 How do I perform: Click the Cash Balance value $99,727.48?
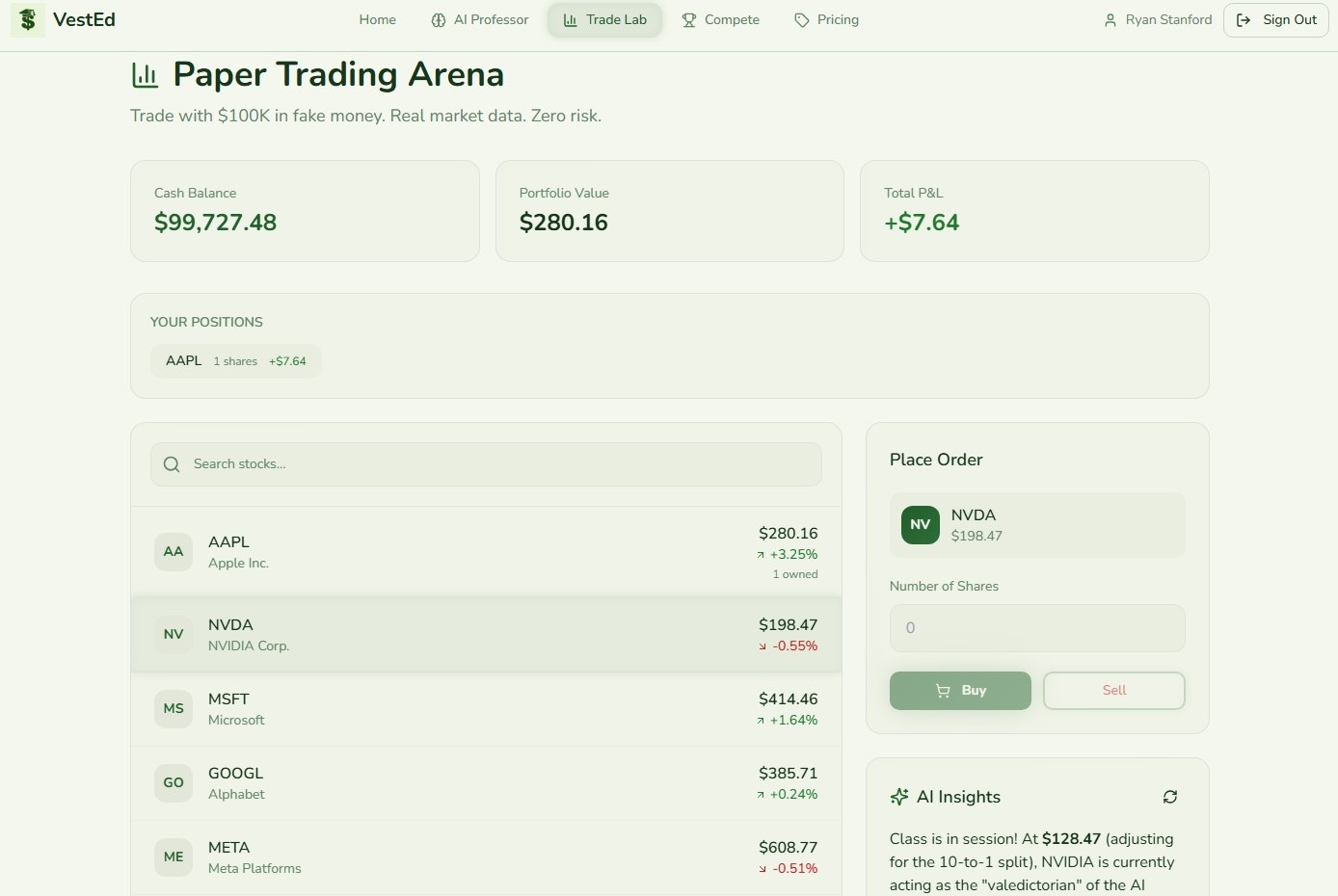point(215,223)
